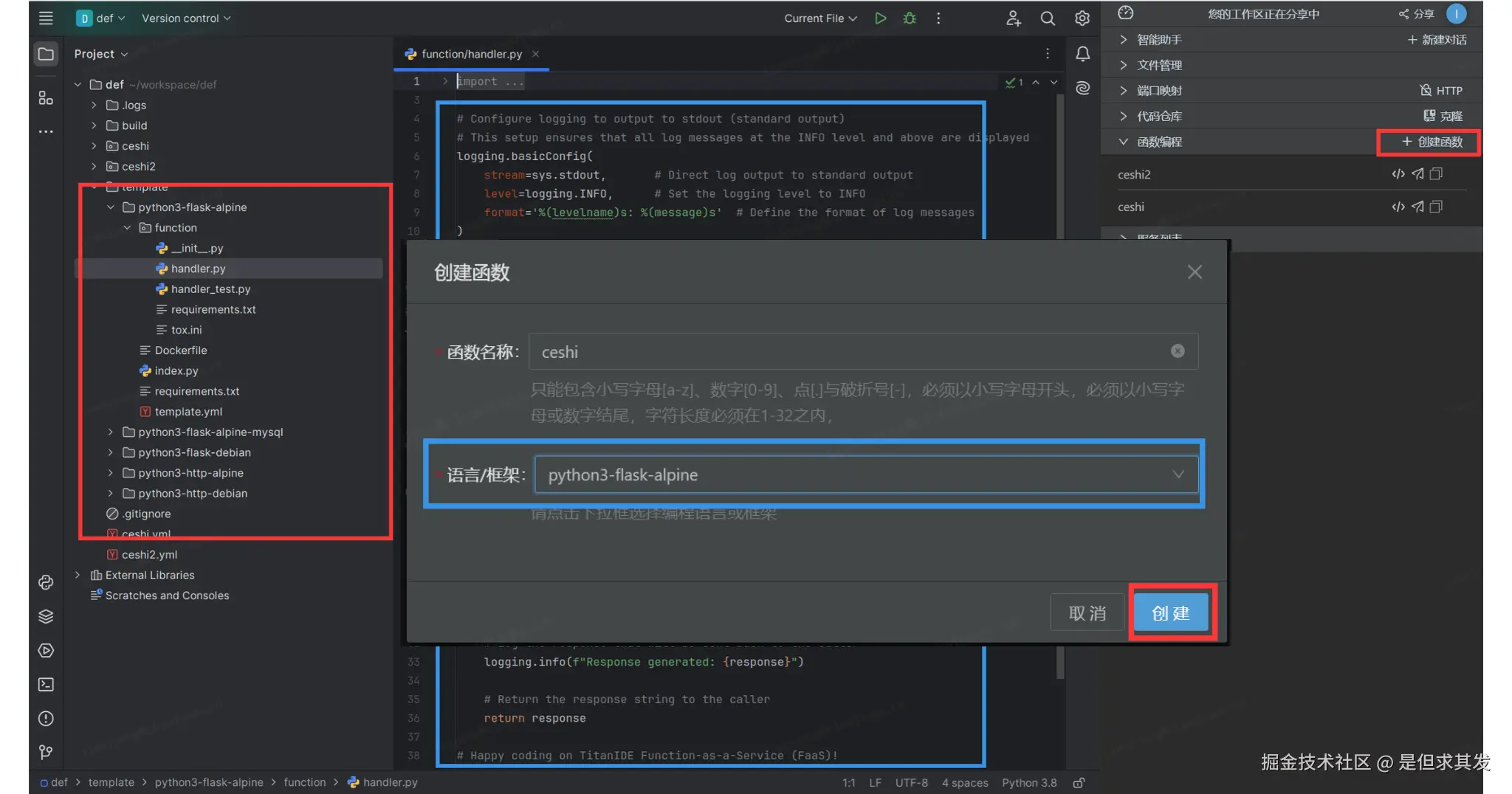Click the user avatar
The height and width of the screenshot is (794, 1512).
click(x=1456, y=13)
